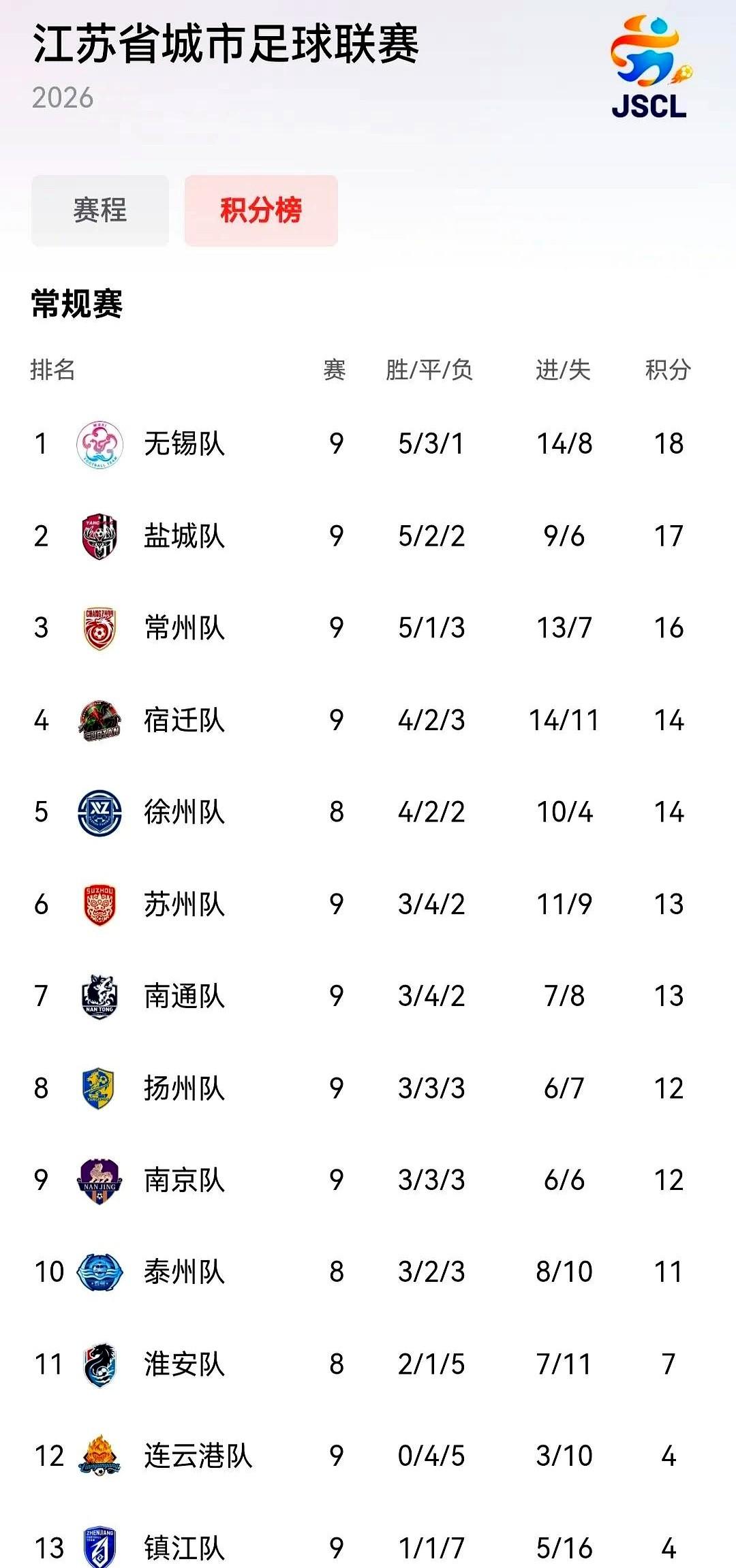
Task: Select the 积分榜 tab
Action: point(261,210)
